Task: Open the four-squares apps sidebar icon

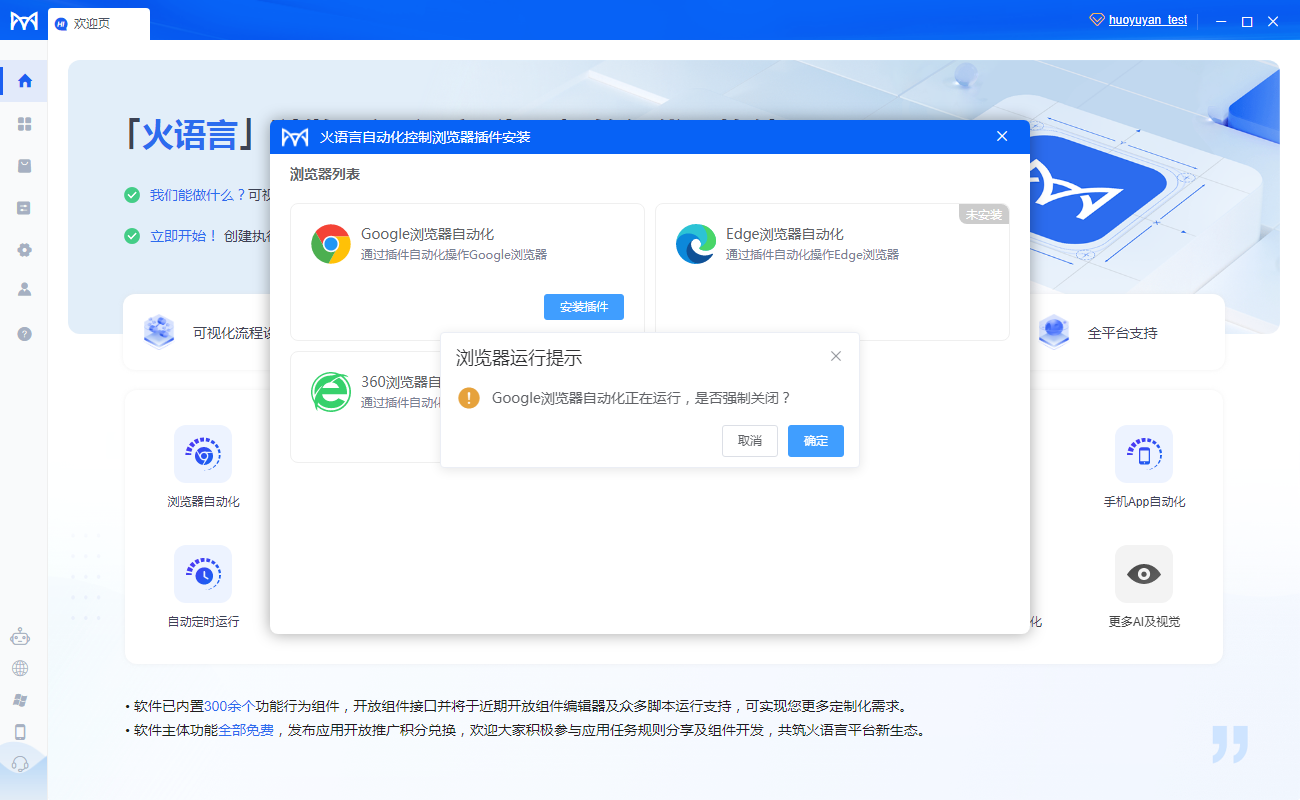Action: tap(25, 124)
